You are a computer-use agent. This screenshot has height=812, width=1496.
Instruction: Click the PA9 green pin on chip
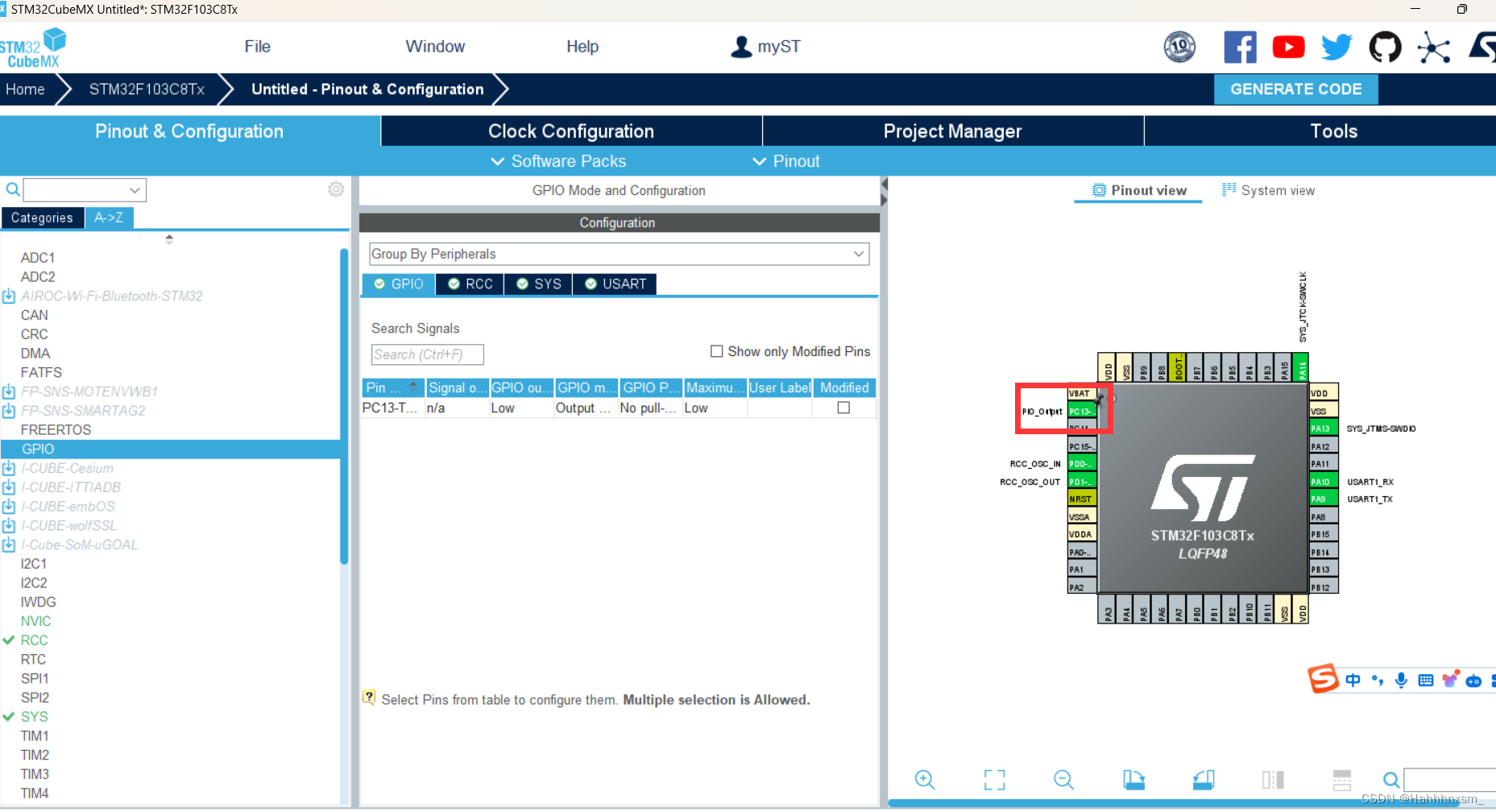(x=1324, y=499)
